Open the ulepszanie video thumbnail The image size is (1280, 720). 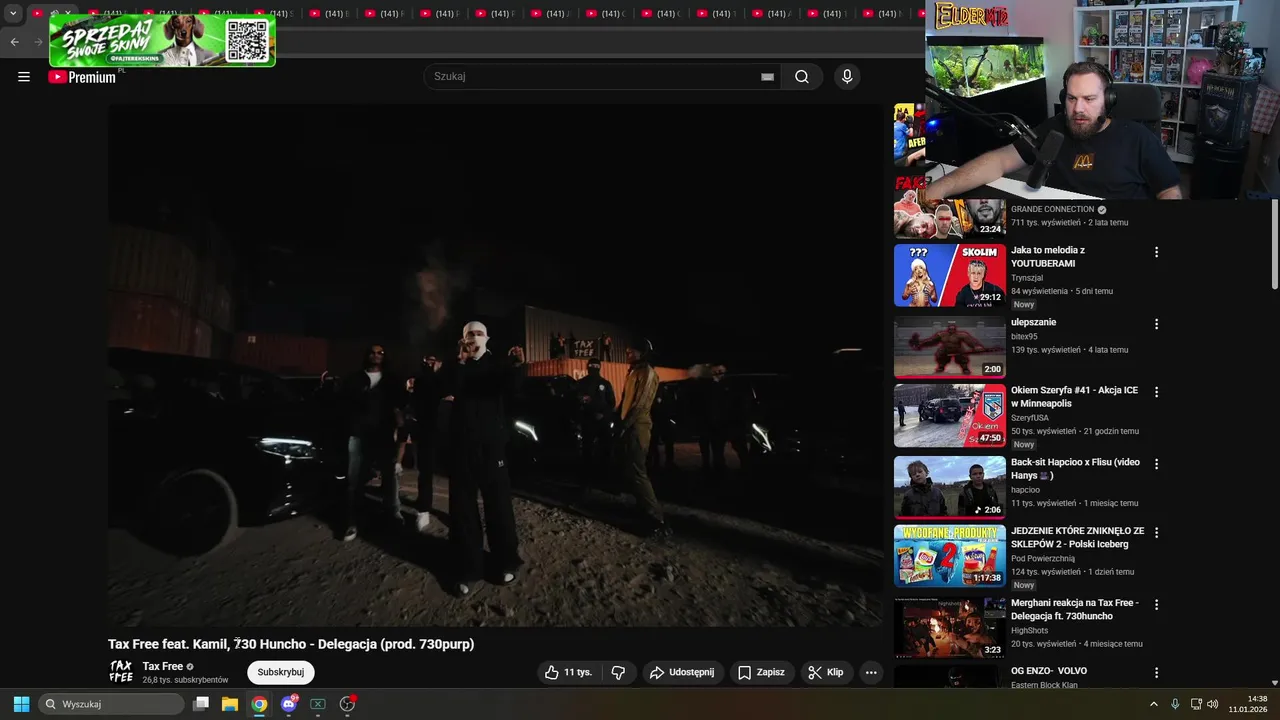coord(950,347)
